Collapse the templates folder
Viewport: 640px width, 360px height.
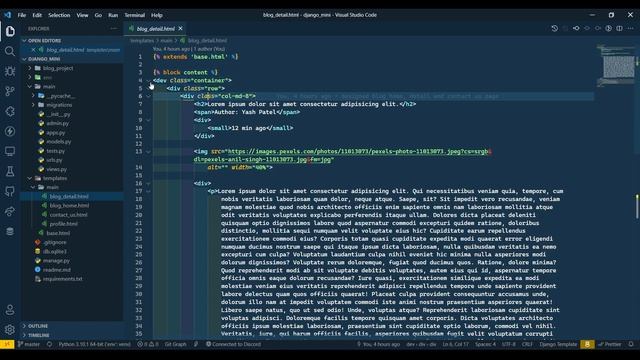click(x=72, y=178)
